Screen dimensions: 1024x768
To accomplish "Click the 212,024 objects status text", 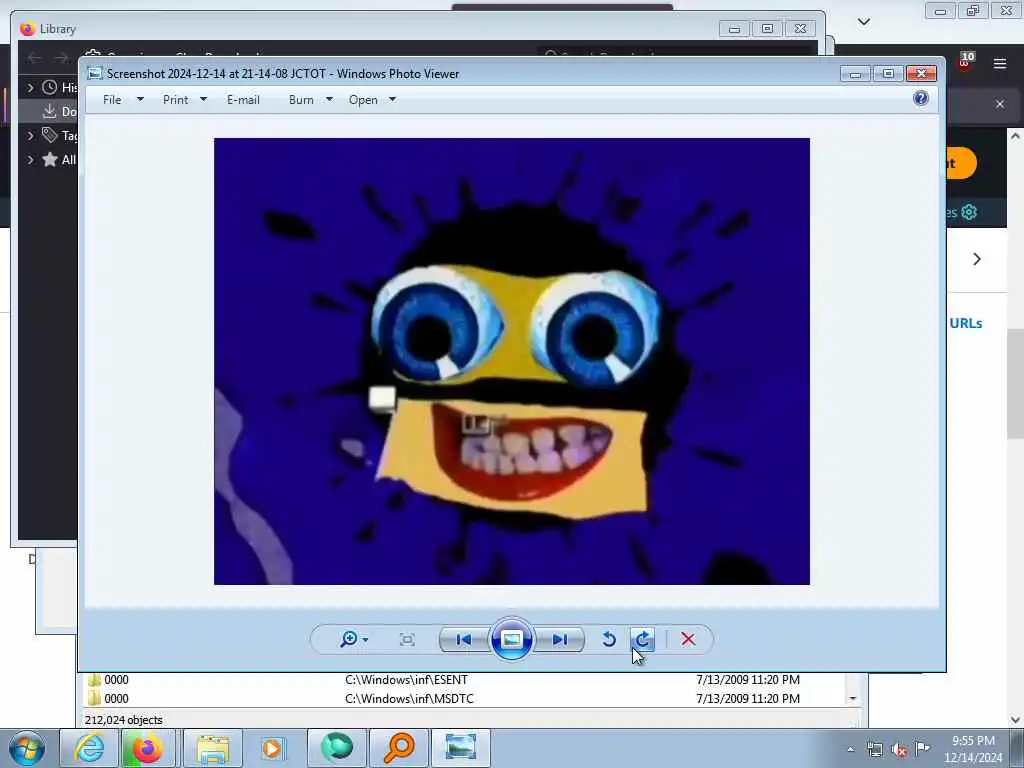I will tap(123, 720).
